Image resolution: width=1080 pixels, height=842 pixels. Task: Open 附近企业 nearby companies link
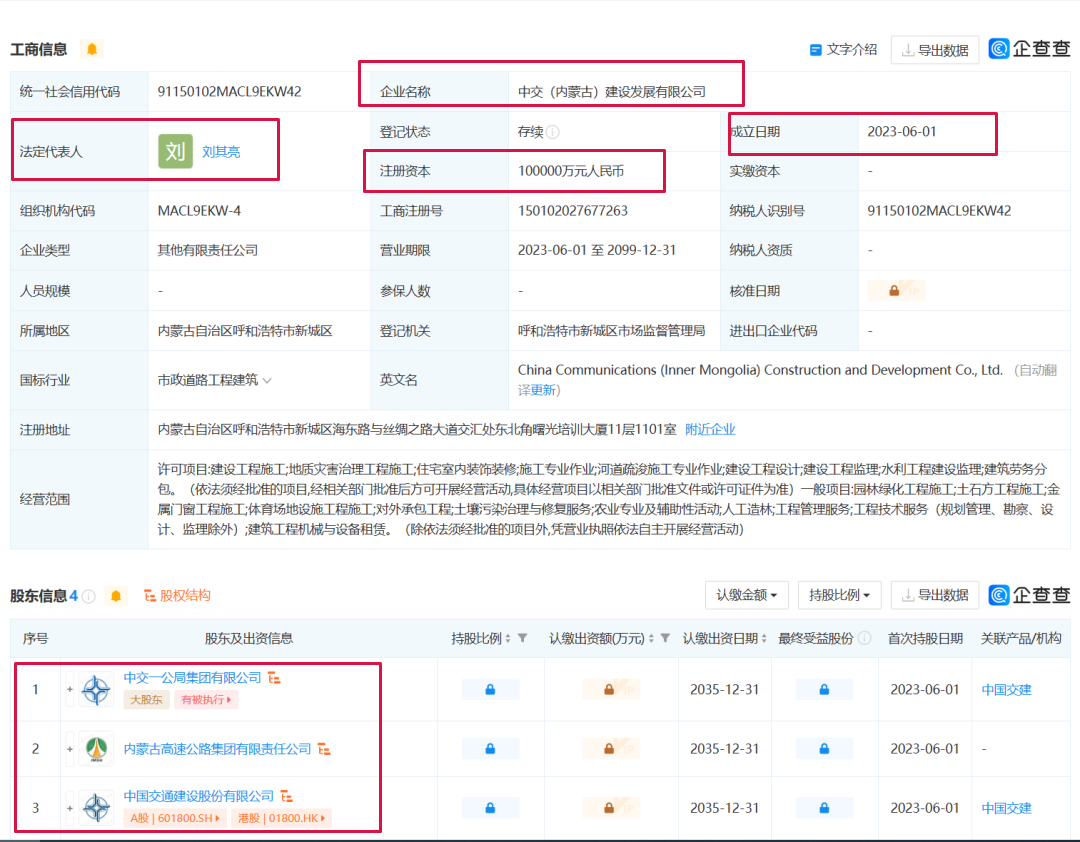710,429
